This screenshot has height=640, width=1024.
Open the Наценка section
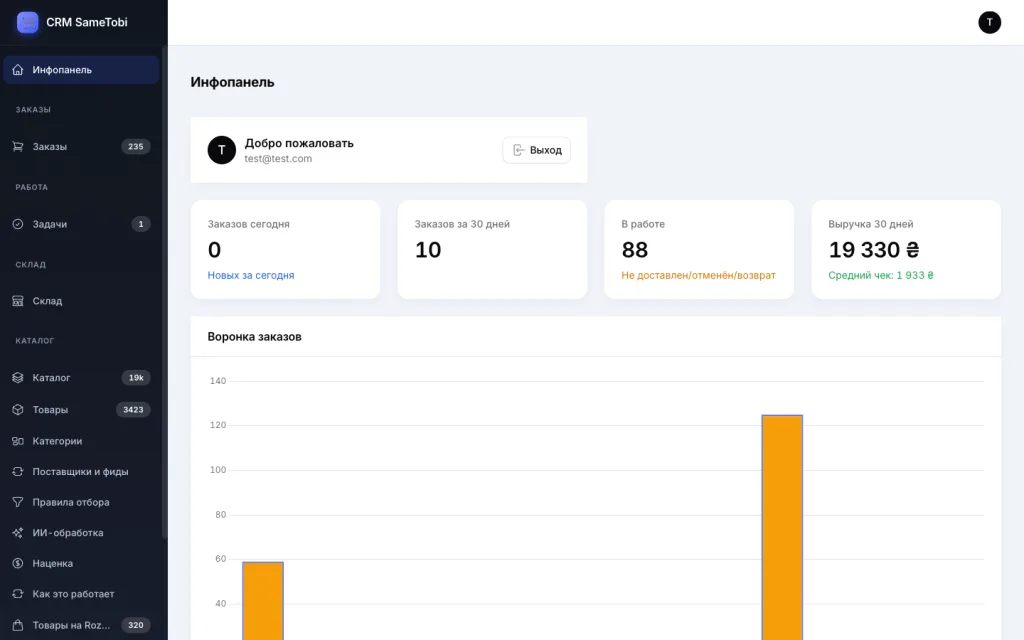(81, 563)
